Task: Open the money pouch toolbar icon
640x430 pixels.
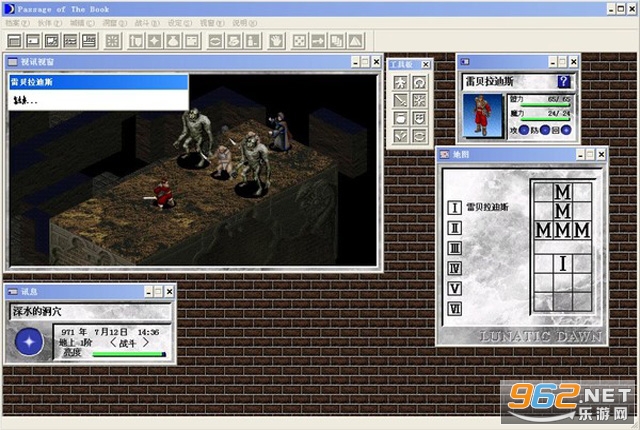Action: pos(173,41)
